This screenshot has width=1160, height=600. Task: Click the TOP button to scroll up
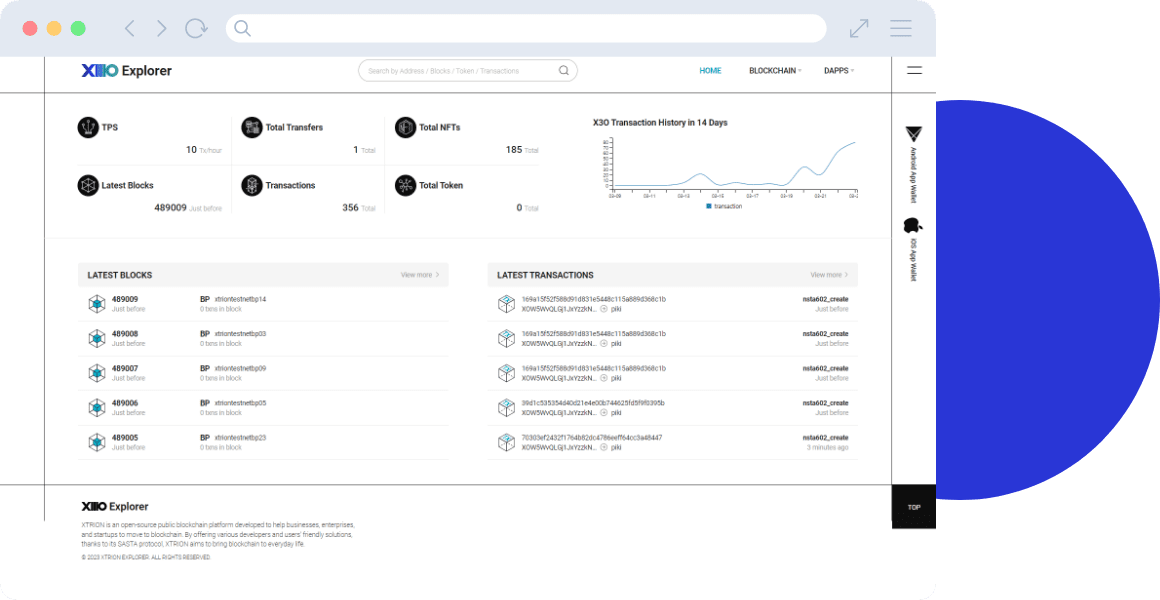pos(914,507)
